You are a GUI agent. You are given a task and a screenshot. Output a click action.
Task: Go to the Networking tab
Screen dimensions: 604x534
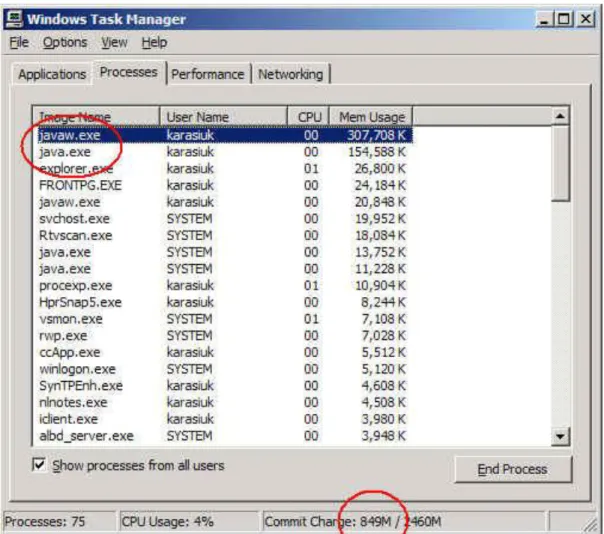tap(290, 74)
